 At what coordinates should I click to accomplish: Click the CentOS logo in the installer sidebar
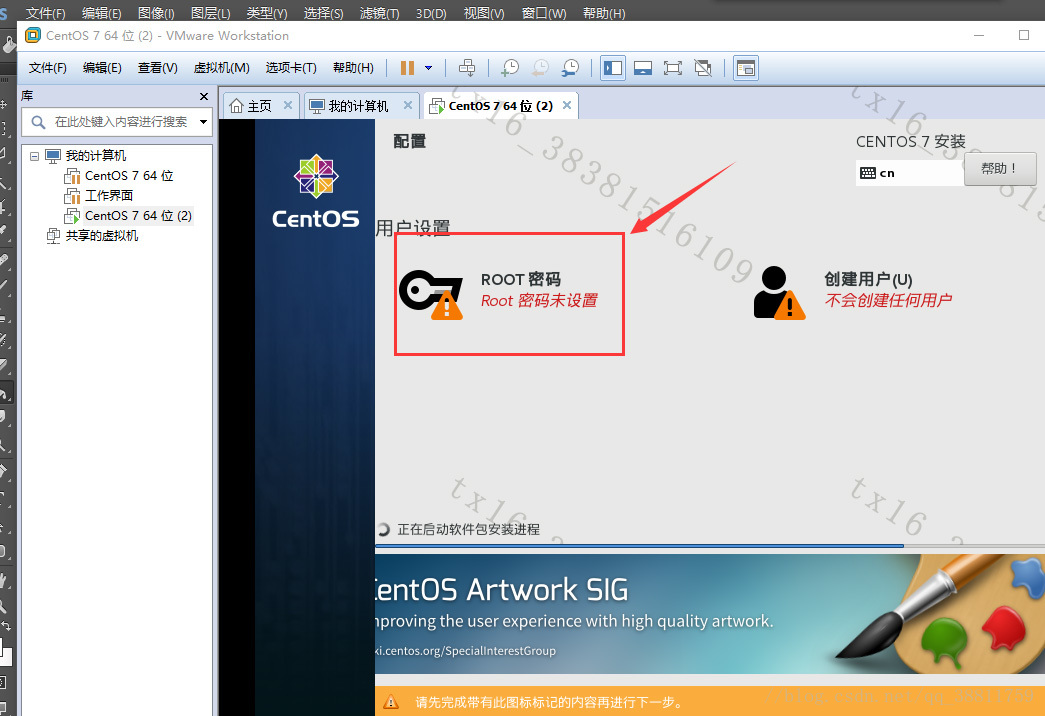click(x=316, y=191)
